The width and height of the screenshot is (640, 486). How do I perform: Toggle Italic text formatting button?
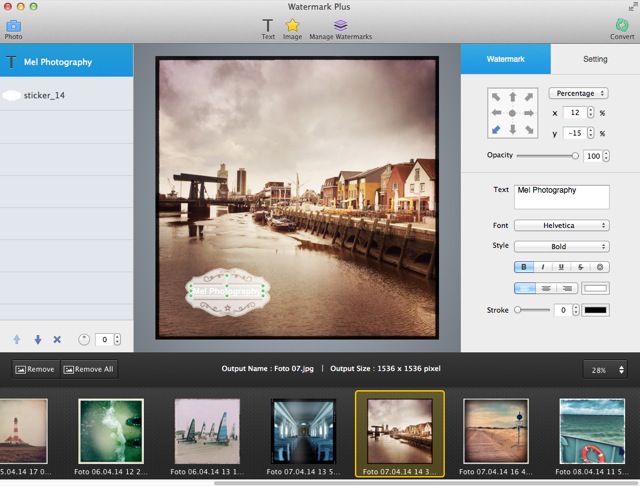point(542,267)
